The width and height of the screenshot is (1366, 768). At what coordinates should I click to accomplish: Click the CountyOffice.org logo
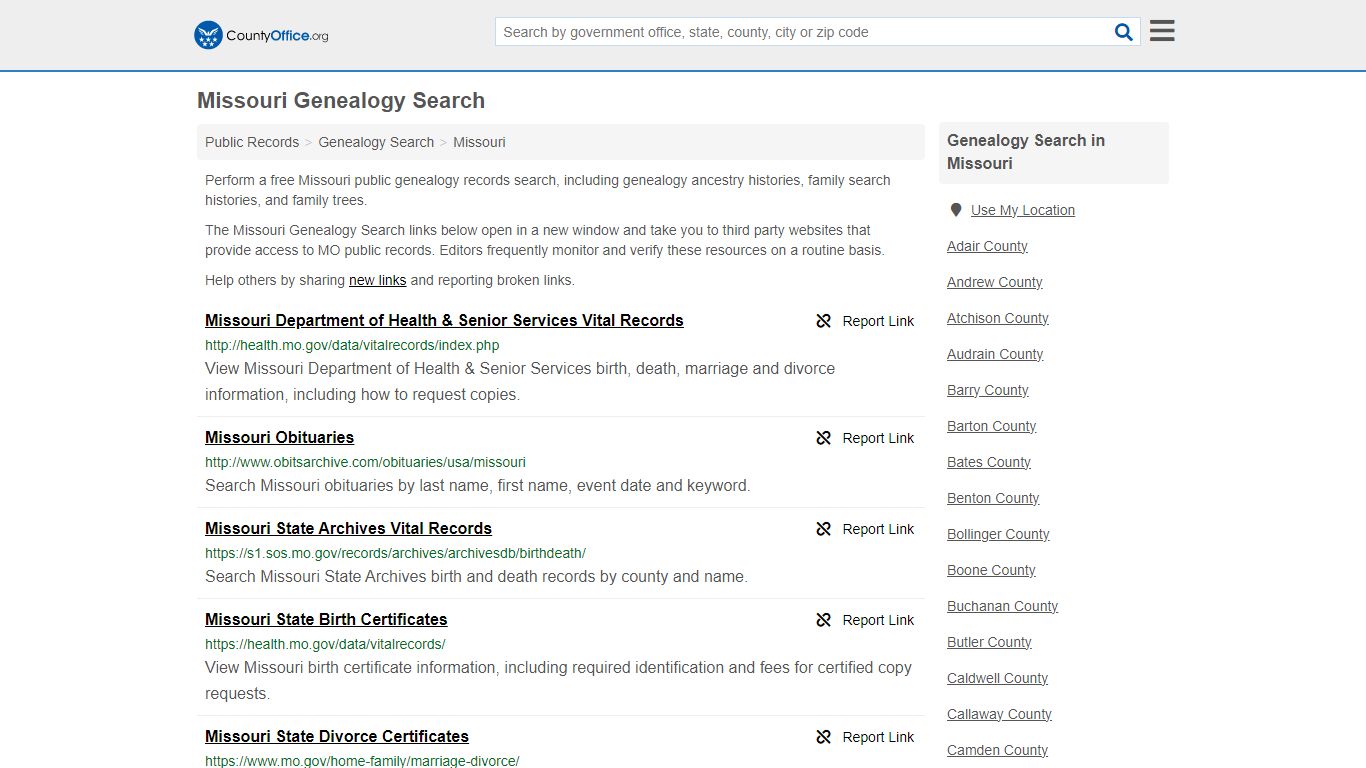pyautogui.click(x=261, y=35)
